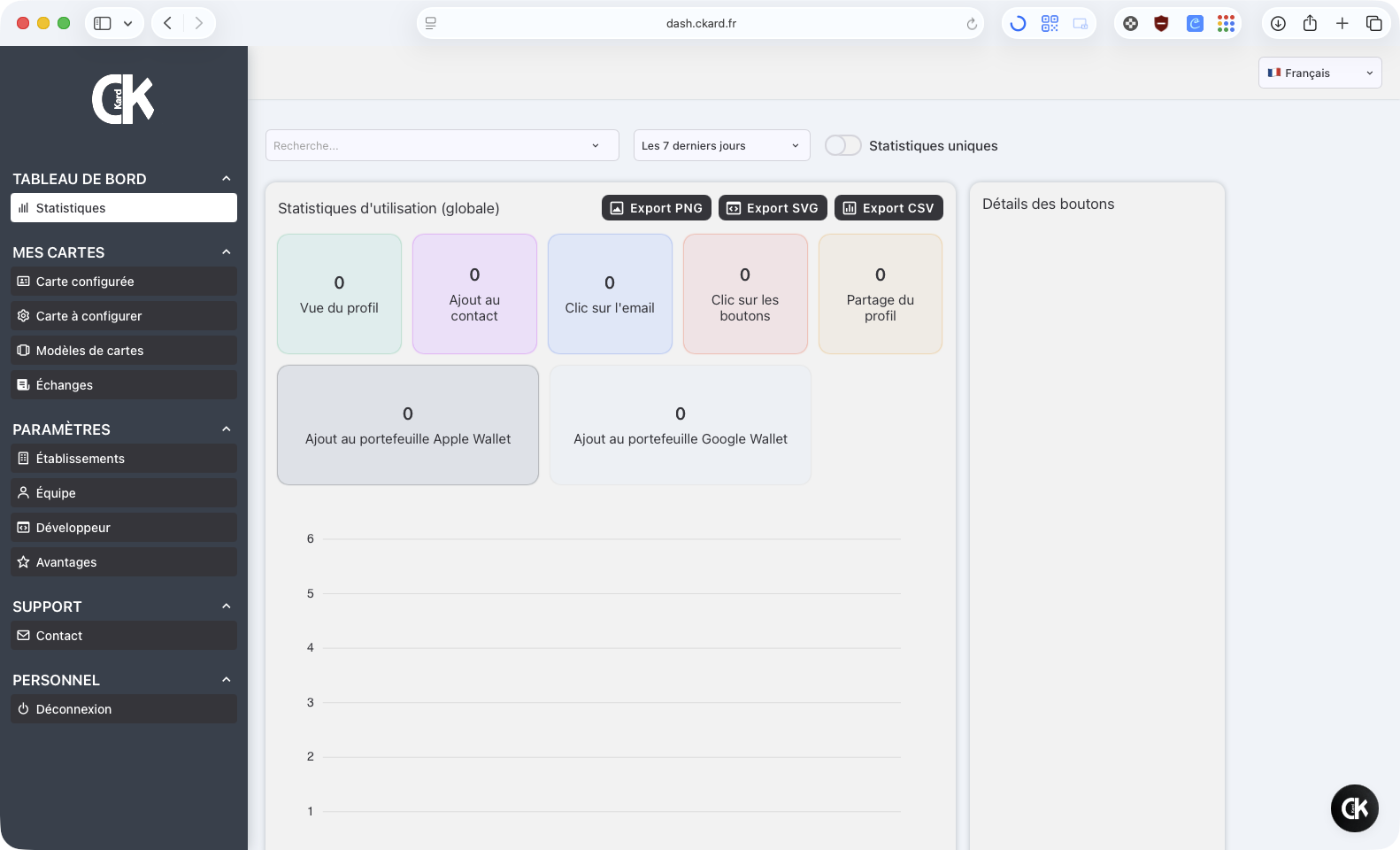Open the Établissements settings page

pos(124,459)
